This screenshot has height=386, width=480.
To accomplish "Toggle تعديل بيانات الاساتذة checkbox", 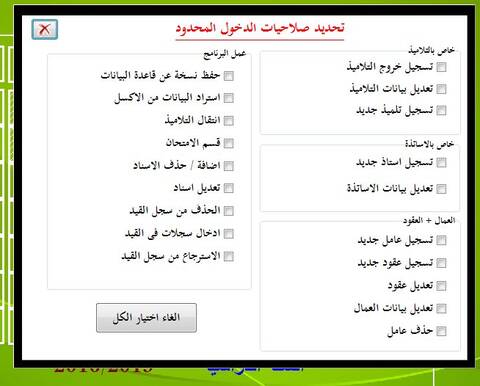I will (x=441, y=189).
